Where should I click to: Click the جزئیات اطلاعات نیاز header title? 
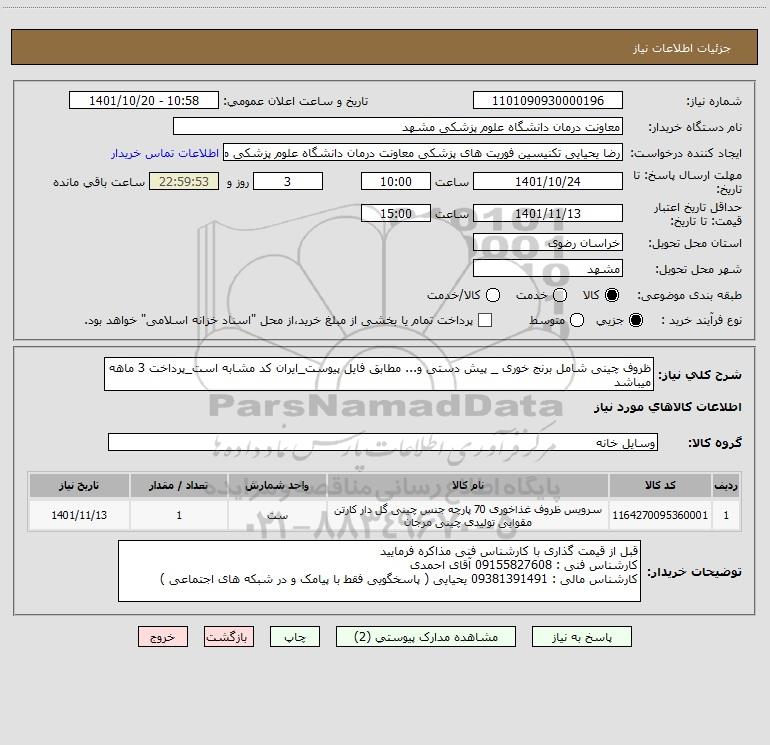[681, 48]
